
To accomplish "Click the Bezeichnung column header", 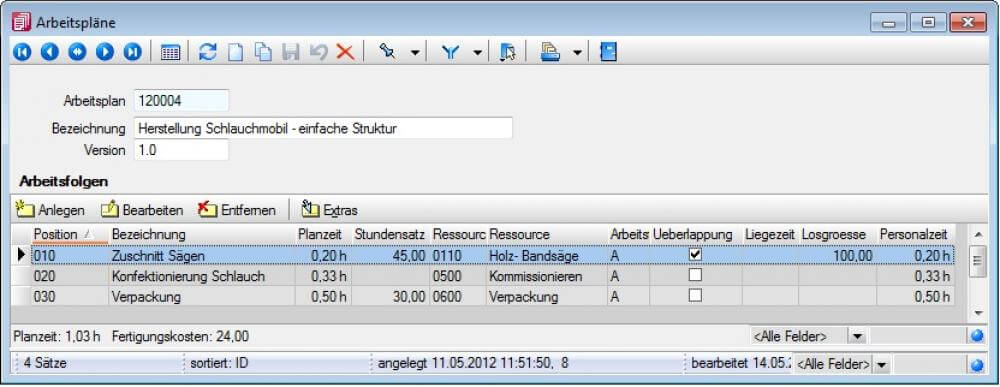I will (x=202, y=235).
